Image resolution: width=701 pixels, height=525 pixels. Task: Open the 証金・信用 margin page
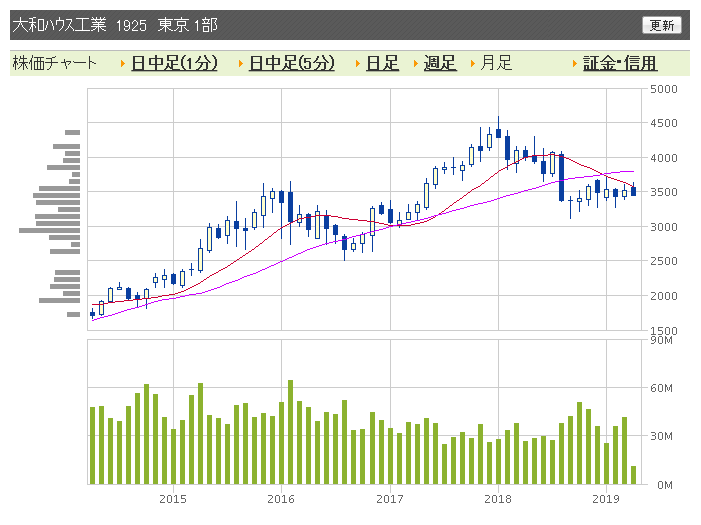[620, 63]
